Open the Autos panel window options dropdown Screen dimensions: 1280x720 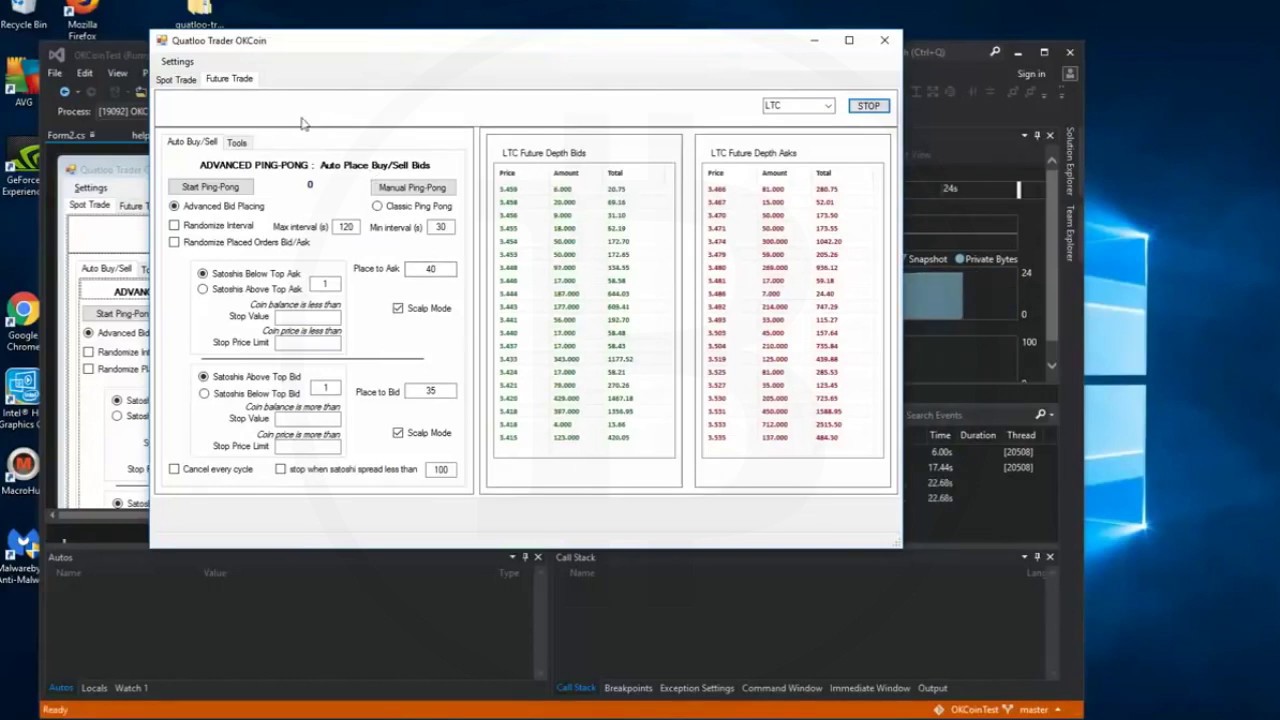512,557
